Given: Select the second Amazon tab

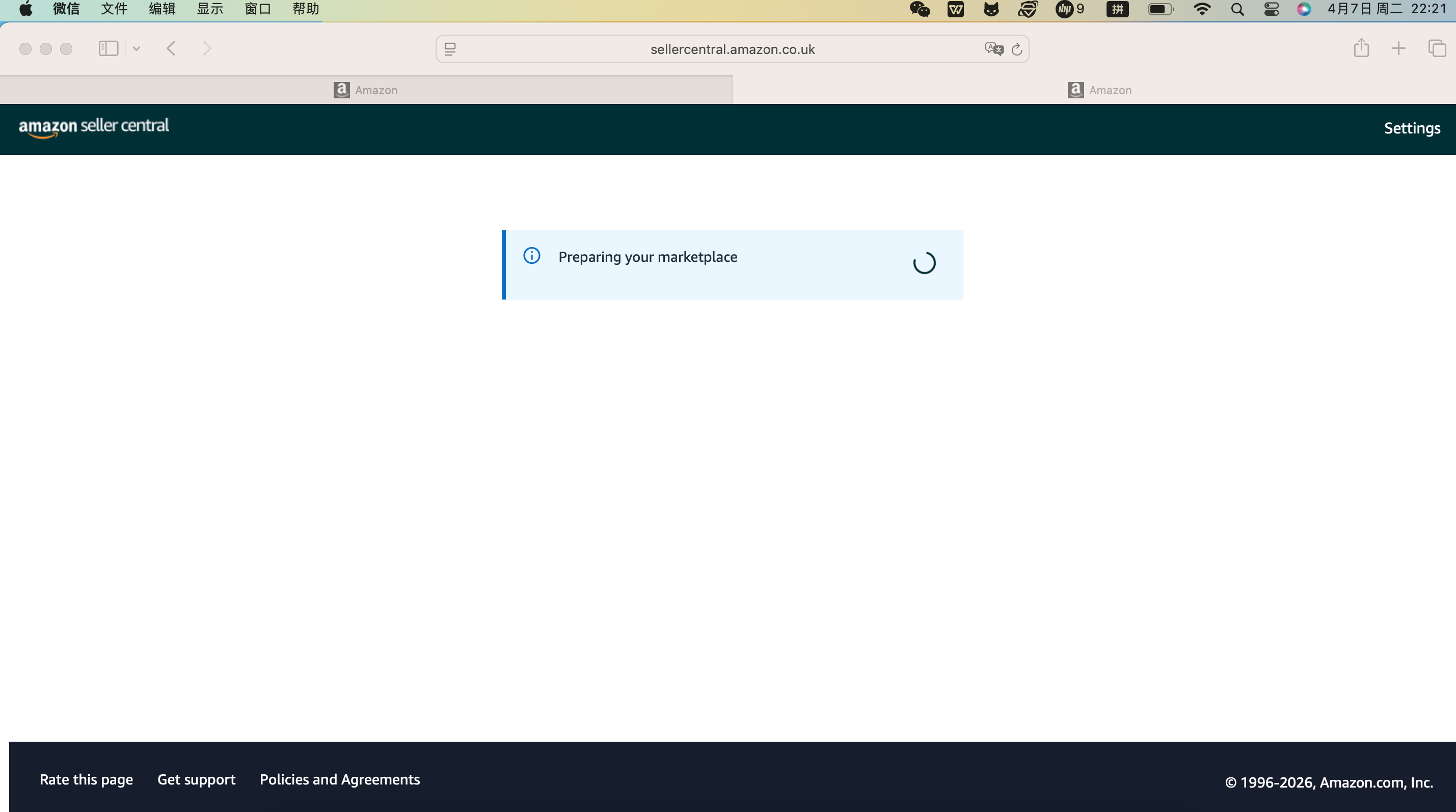Looking at the screenshot, I should (1099, 90).
